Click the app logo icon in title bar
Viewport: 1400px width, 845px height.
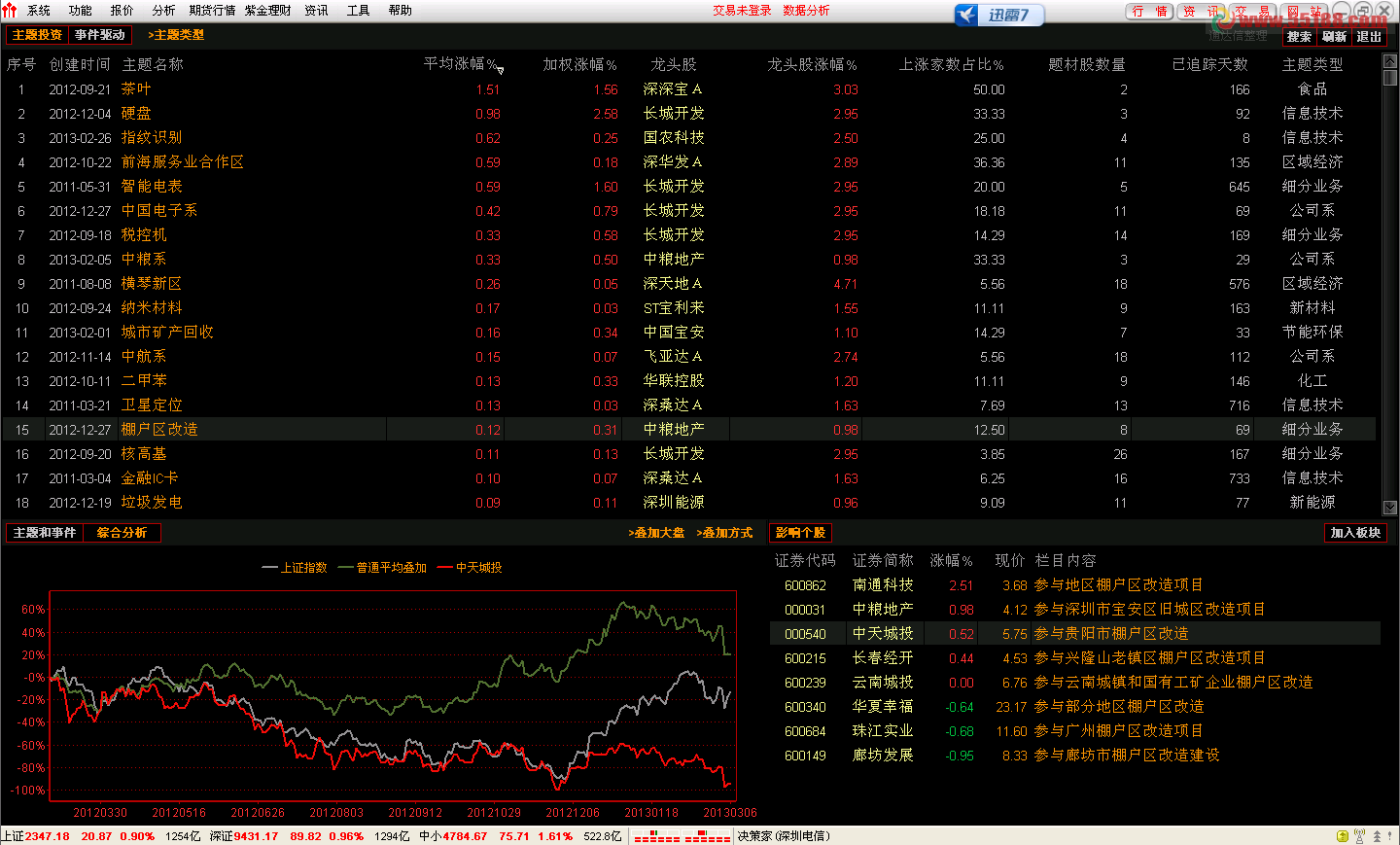point(10,11)
